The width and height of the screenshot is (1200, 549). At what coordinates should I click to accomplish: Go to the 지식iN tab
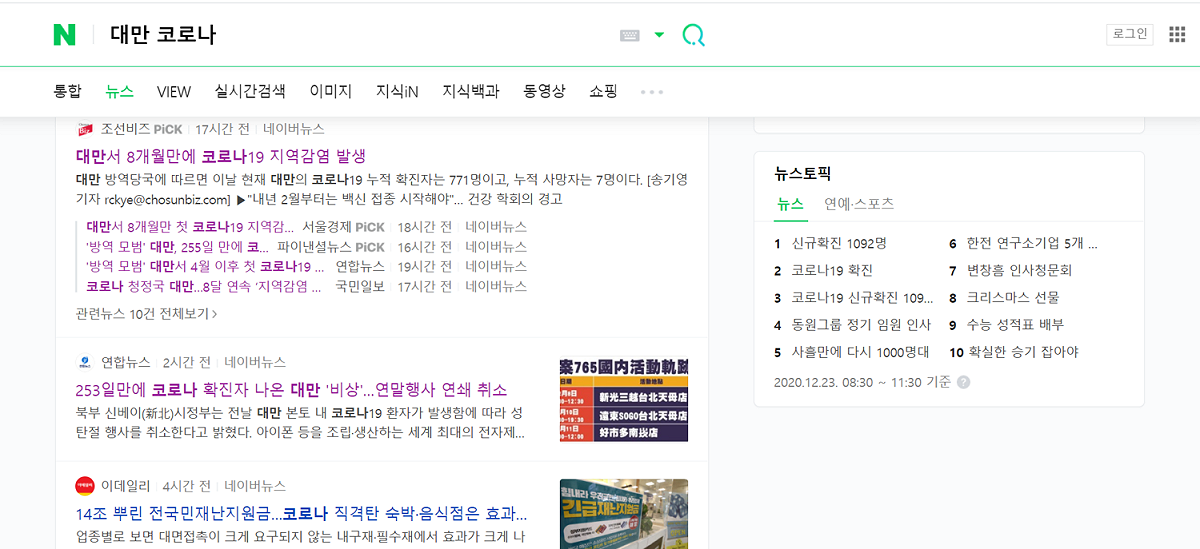pos(397,91)
